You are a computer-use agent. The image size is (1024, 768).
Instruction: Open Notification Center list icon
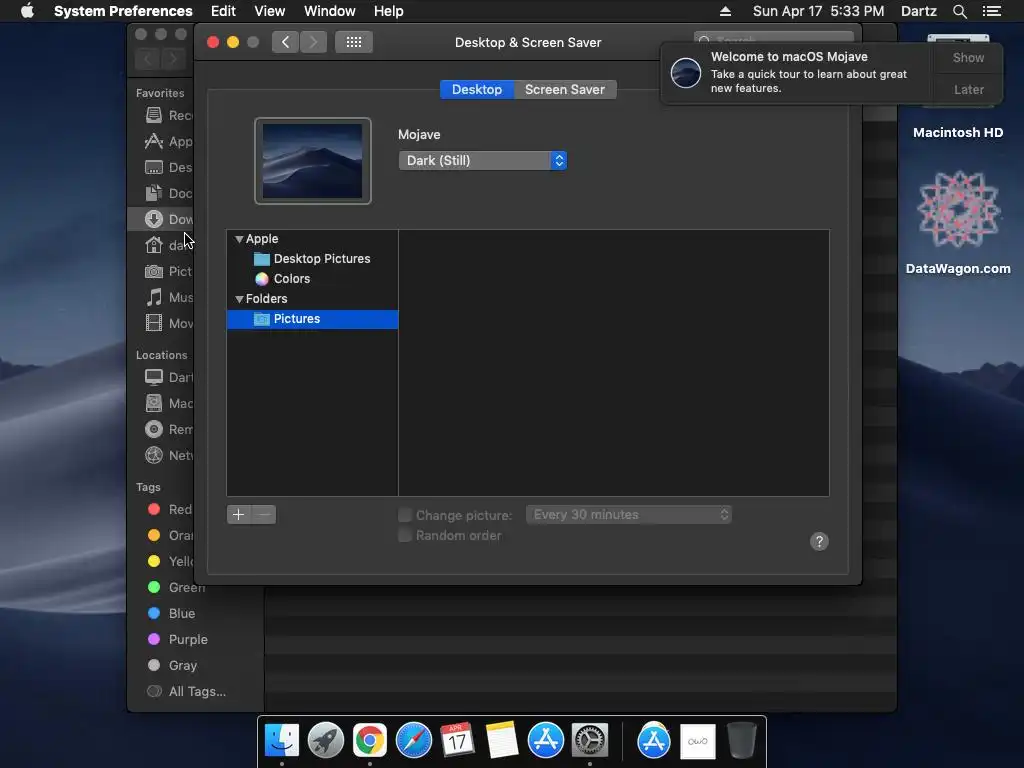tap(992, 11)
